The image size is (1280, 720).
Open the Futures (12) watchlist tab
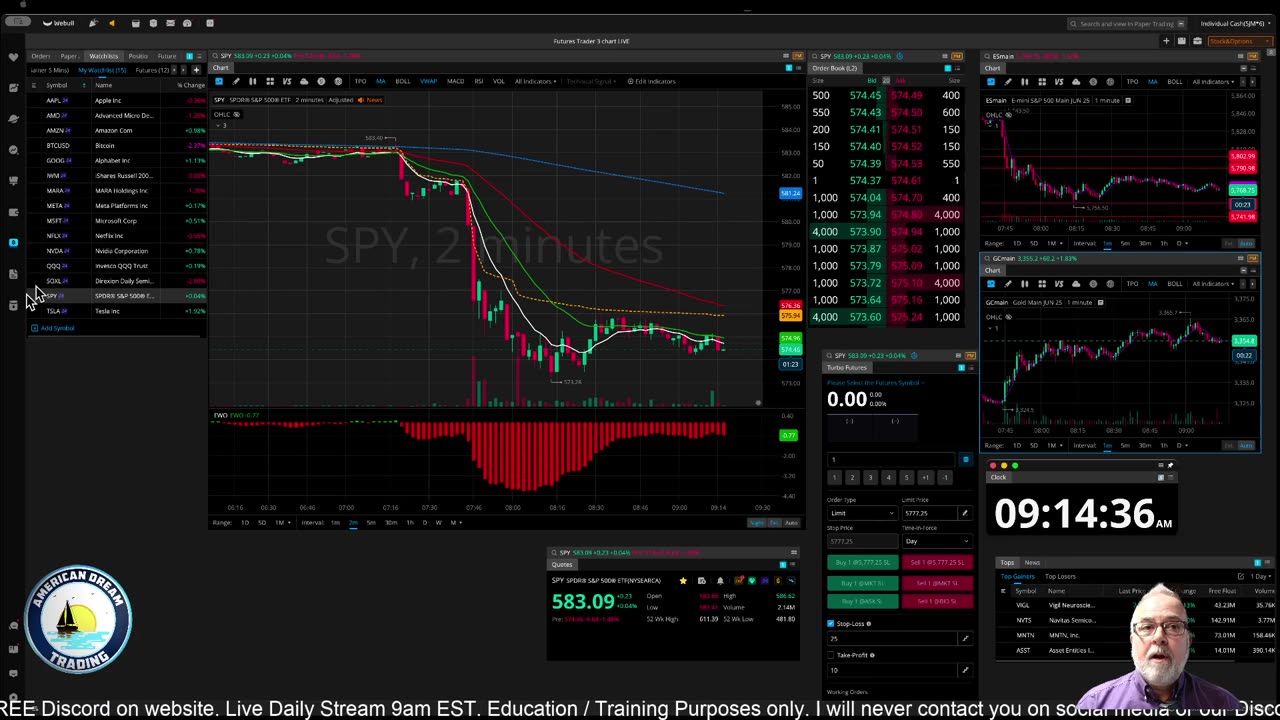coord(152,70)
